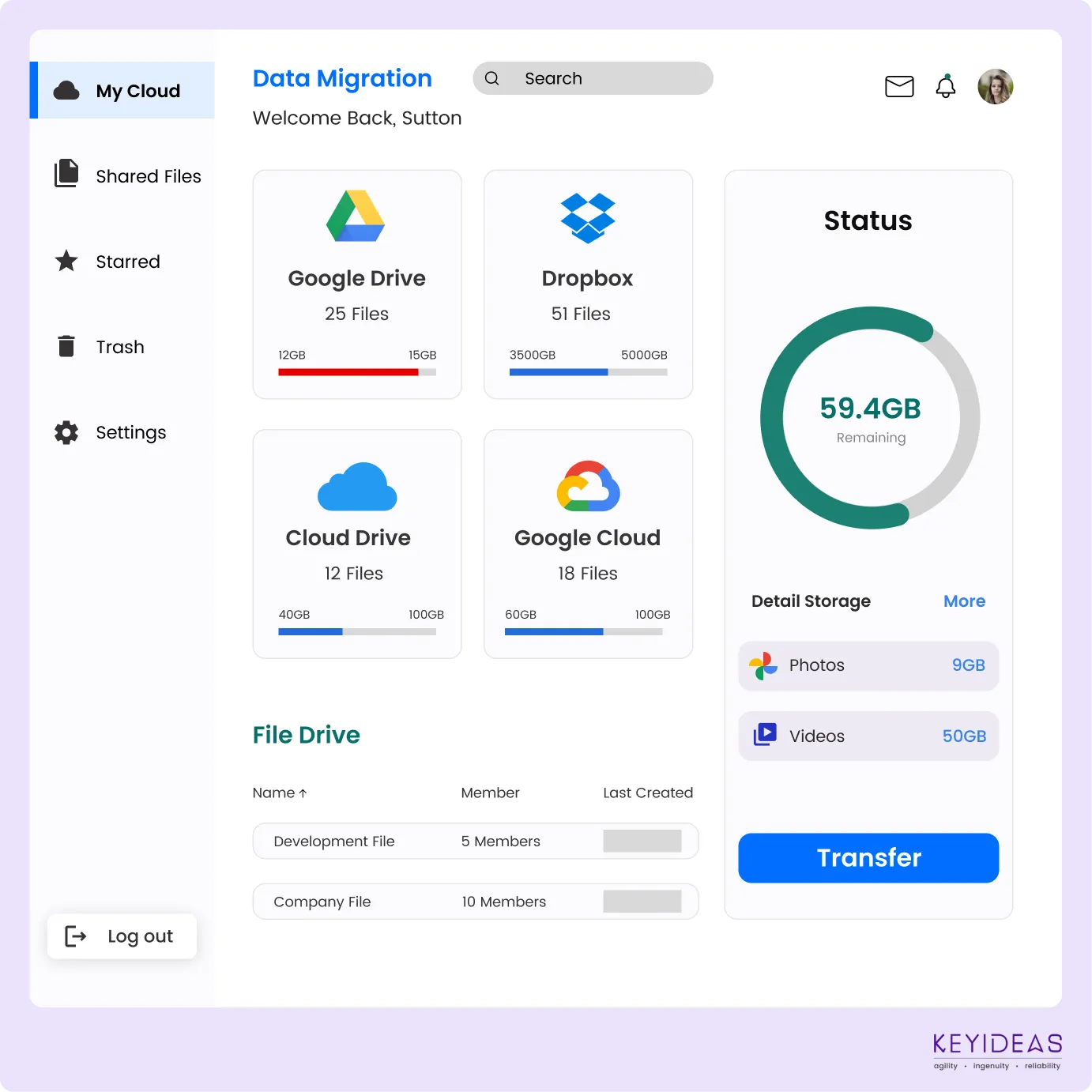
Task: Click the Settings gear icon
Action: [x=66, y=432]
